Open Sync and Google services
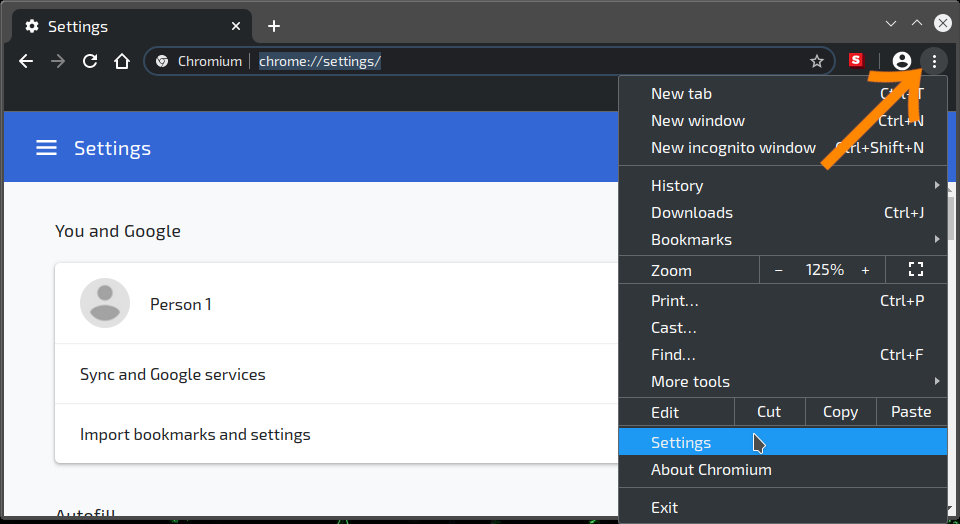The height and width of the screenshot is (524, 960). [337, 374]
